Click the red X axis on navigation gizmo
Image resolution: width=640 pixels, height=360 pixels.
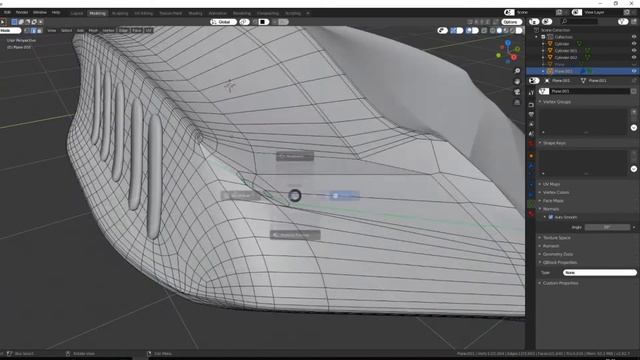[514, 58]
